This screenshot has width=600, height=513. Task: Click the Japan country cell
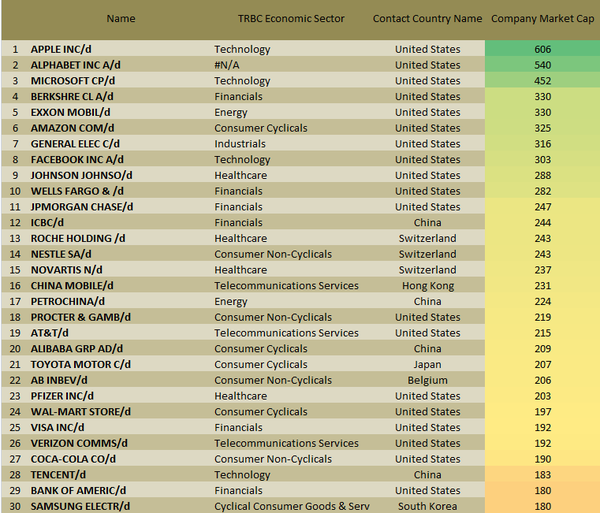coord(427,364)
